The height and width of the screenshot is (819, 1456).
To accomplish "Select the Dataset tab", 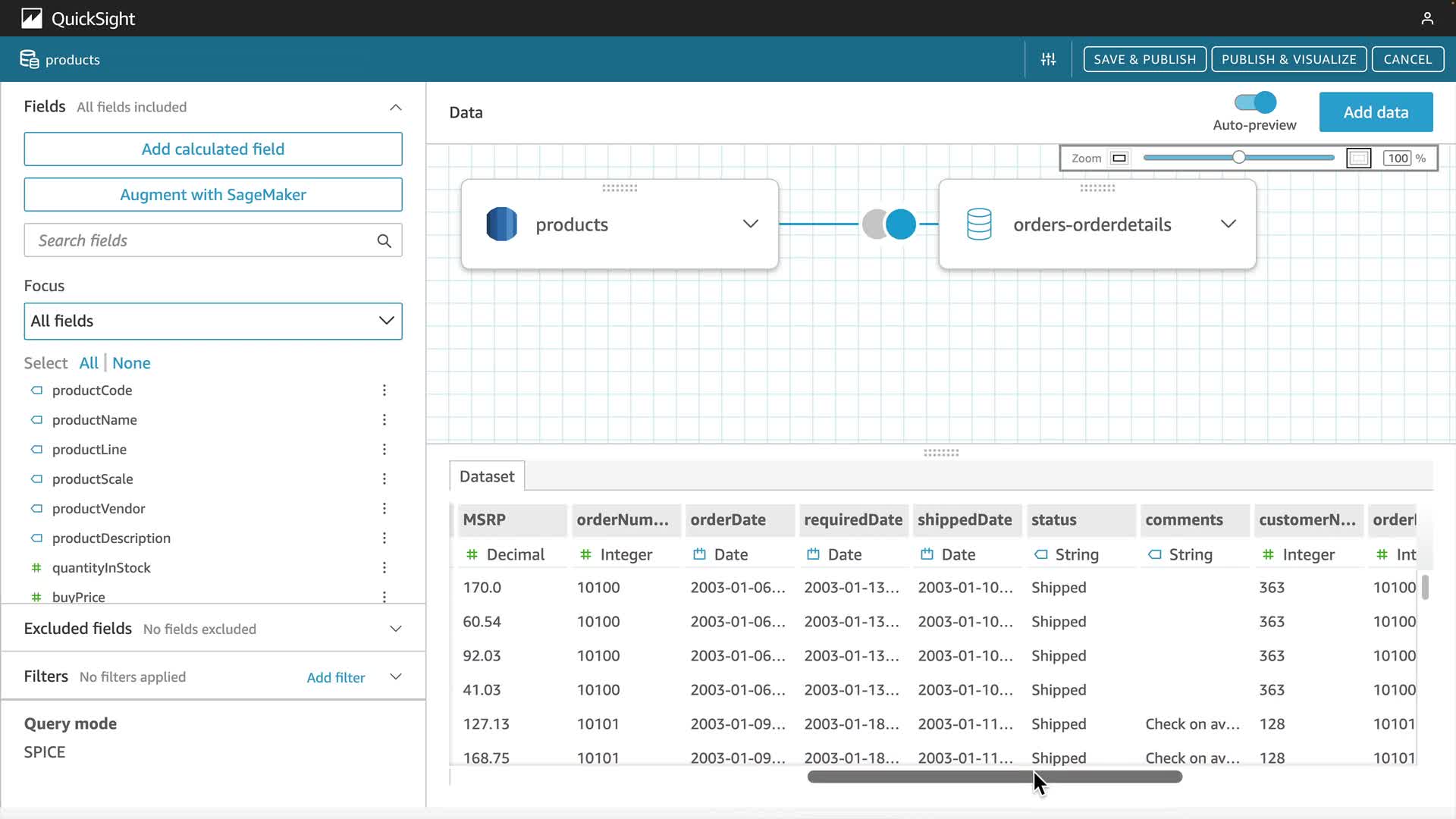I will click(487, 476).
